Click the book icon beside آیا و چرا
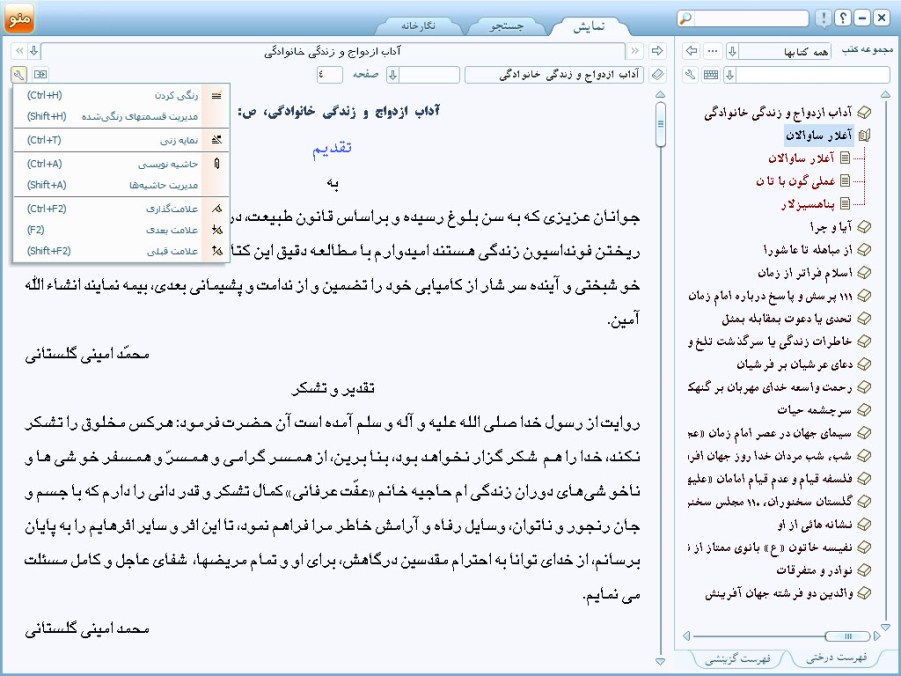Image resolution: width=901 pixels, height=676 pixels. [x=864, y=227]
